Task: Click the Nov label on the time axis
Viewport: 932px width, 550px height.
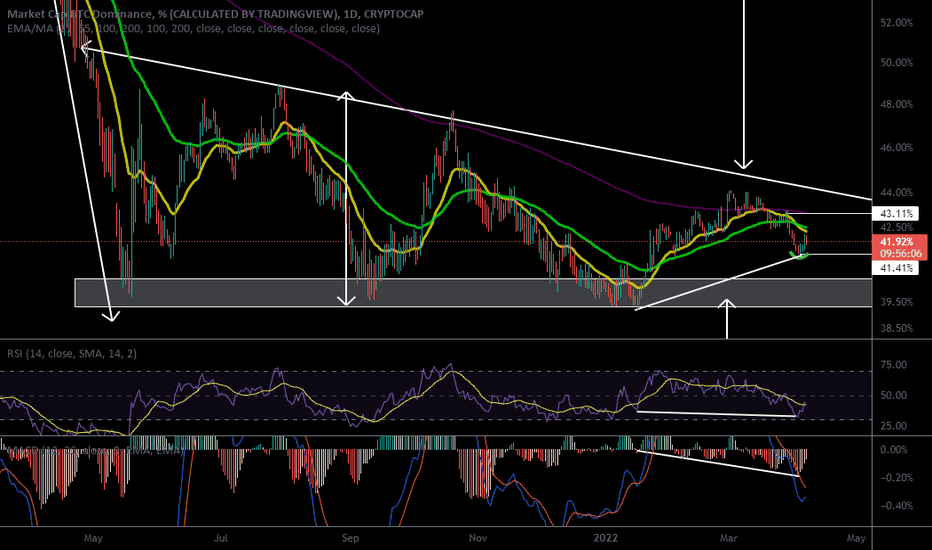Action: pos(478,538)
